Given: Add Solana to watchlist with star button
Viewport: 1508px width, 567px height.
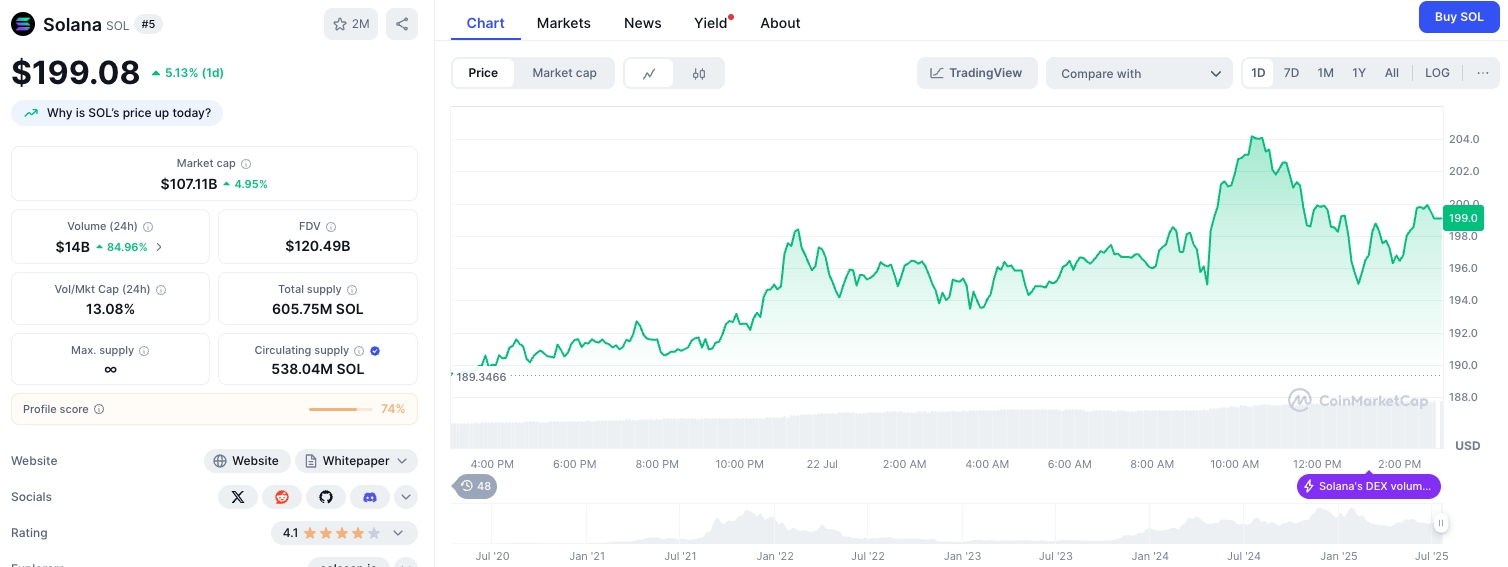Looking at the screenshot, I should click(351, 24).
